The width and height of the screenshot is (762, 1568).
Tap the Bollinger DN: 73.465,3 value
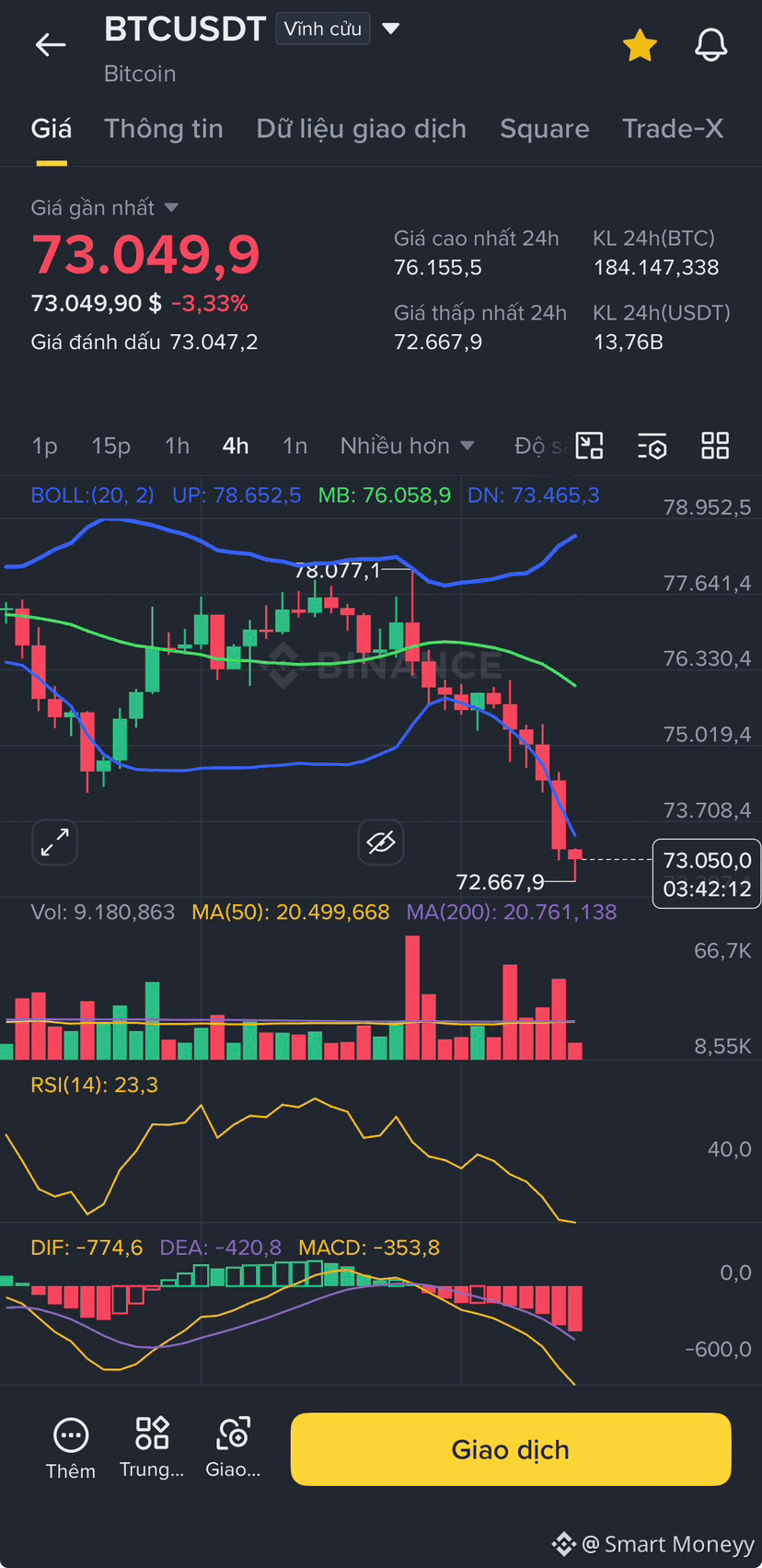534,495
